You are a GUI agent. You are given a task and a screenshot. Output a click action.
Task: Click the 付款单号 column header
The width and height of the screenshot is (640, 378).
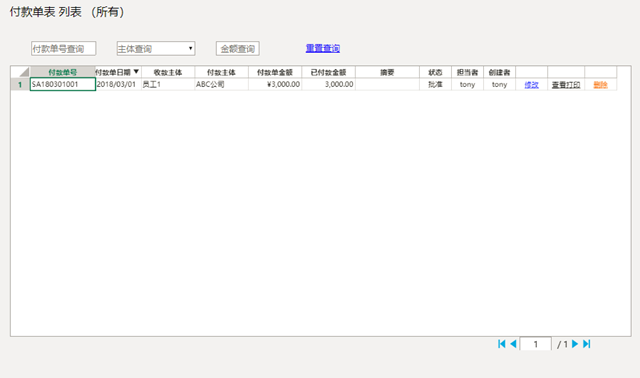62,72
